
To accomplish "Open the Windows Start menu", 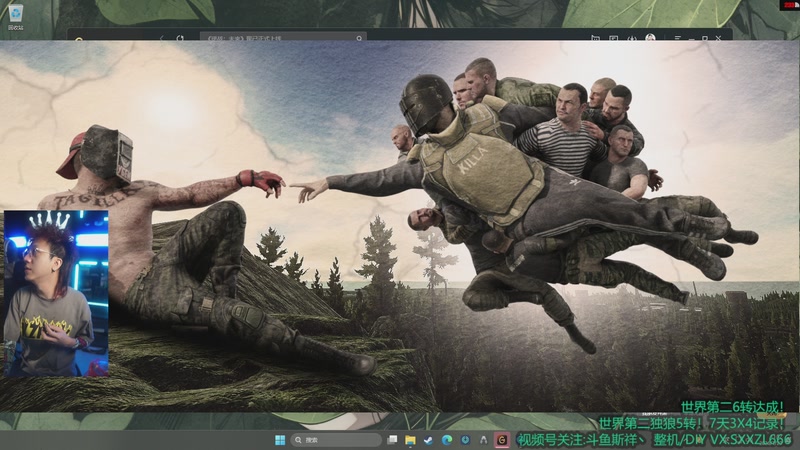I will pos(280,440).
